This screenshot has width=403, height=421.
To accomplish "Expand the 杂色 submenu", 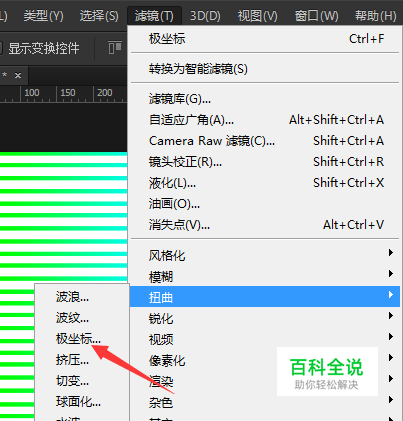I will (x=265, y=402).
